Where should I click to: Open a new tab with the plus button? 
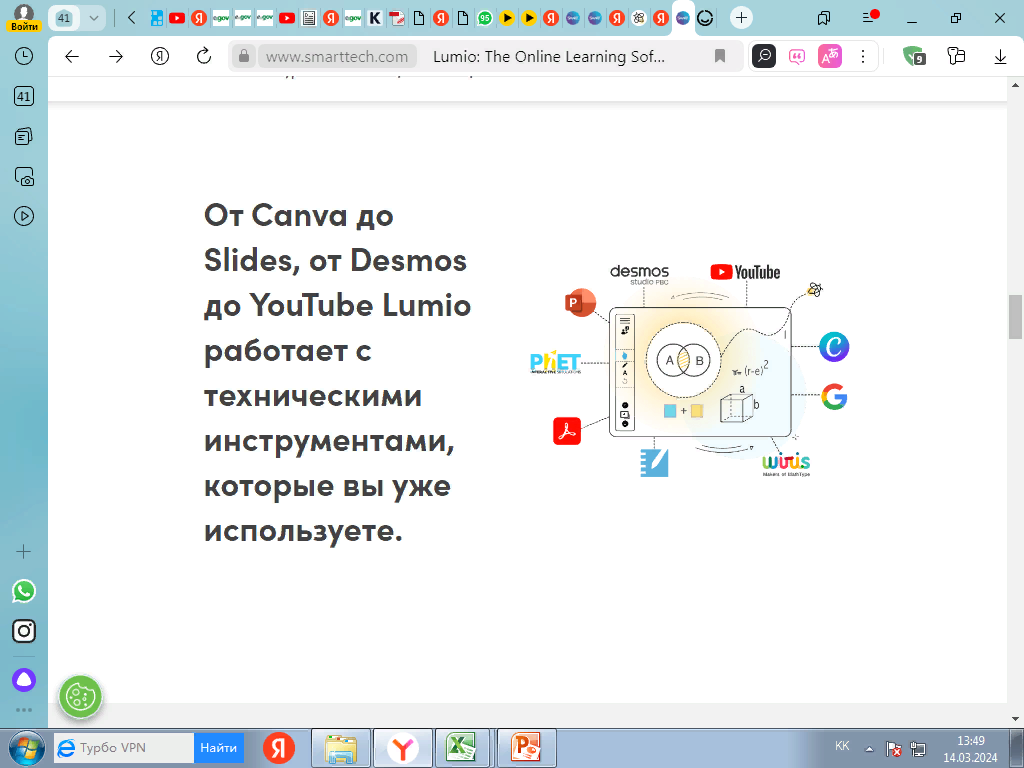[741, 18]
